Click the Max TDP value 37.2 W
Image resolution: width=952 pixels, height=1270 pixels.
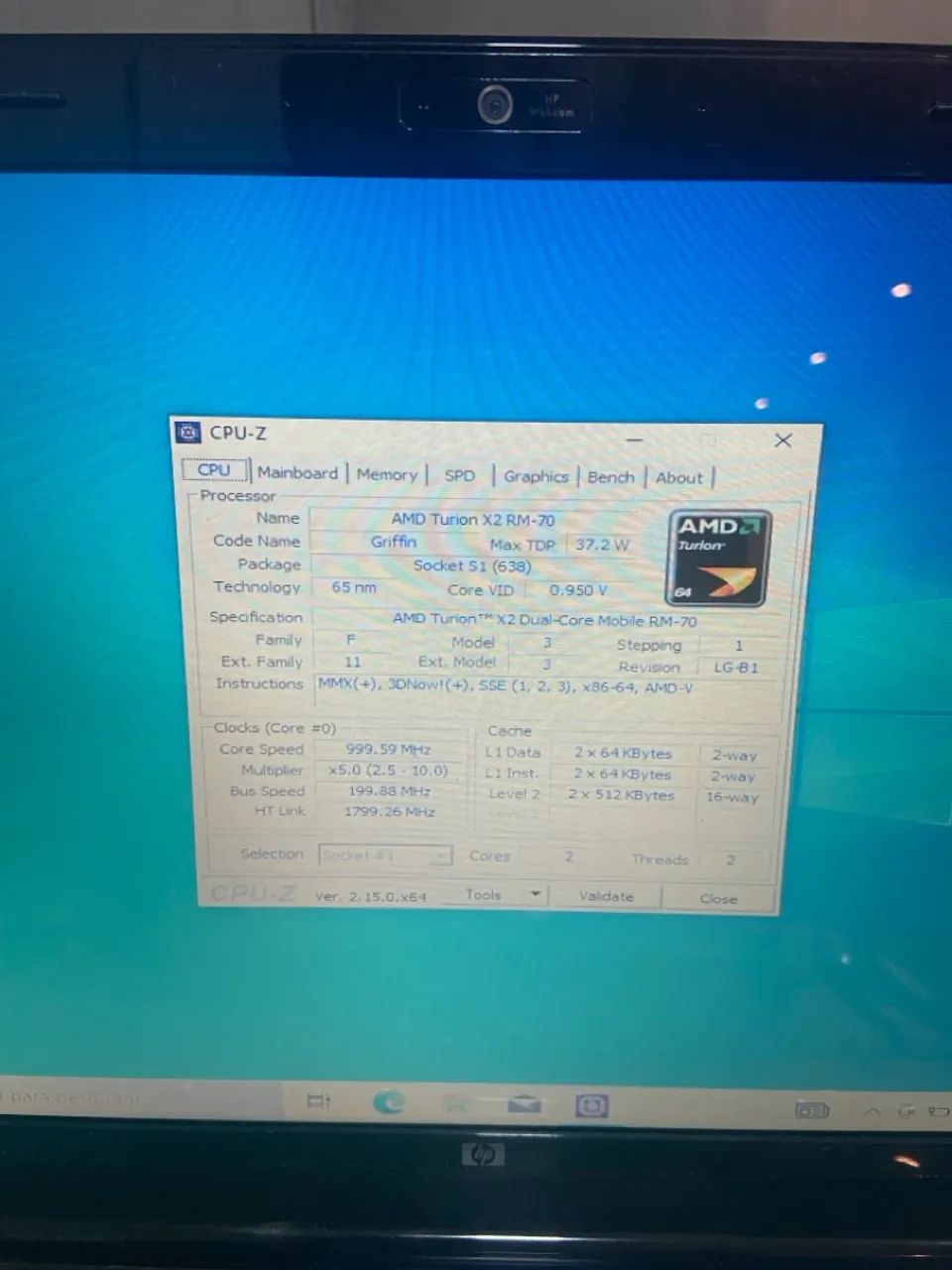(602, 545)
